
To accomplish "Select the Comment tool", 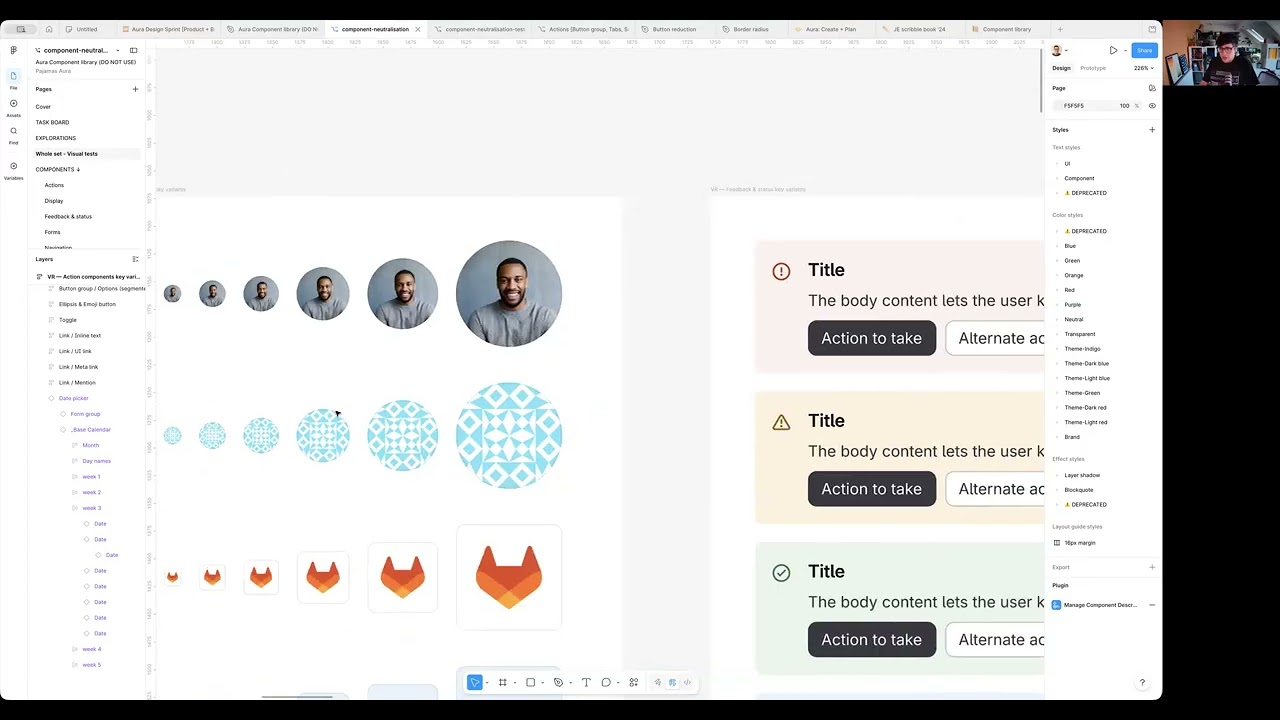I will click(x=606, y=682).
